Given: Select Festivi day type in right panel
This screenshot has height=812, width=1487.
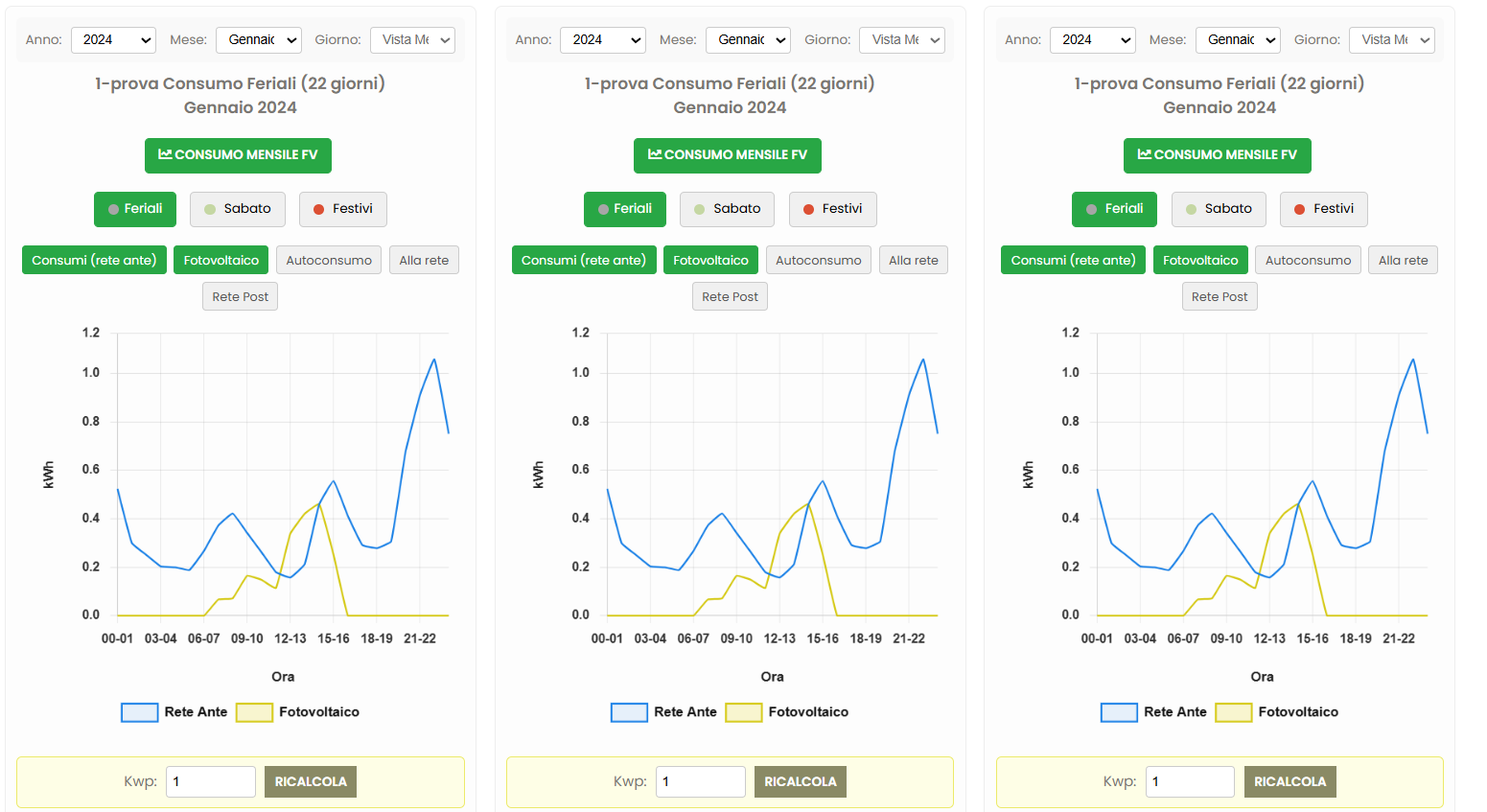Looking at the screenshot, I should click(1323, 209).
